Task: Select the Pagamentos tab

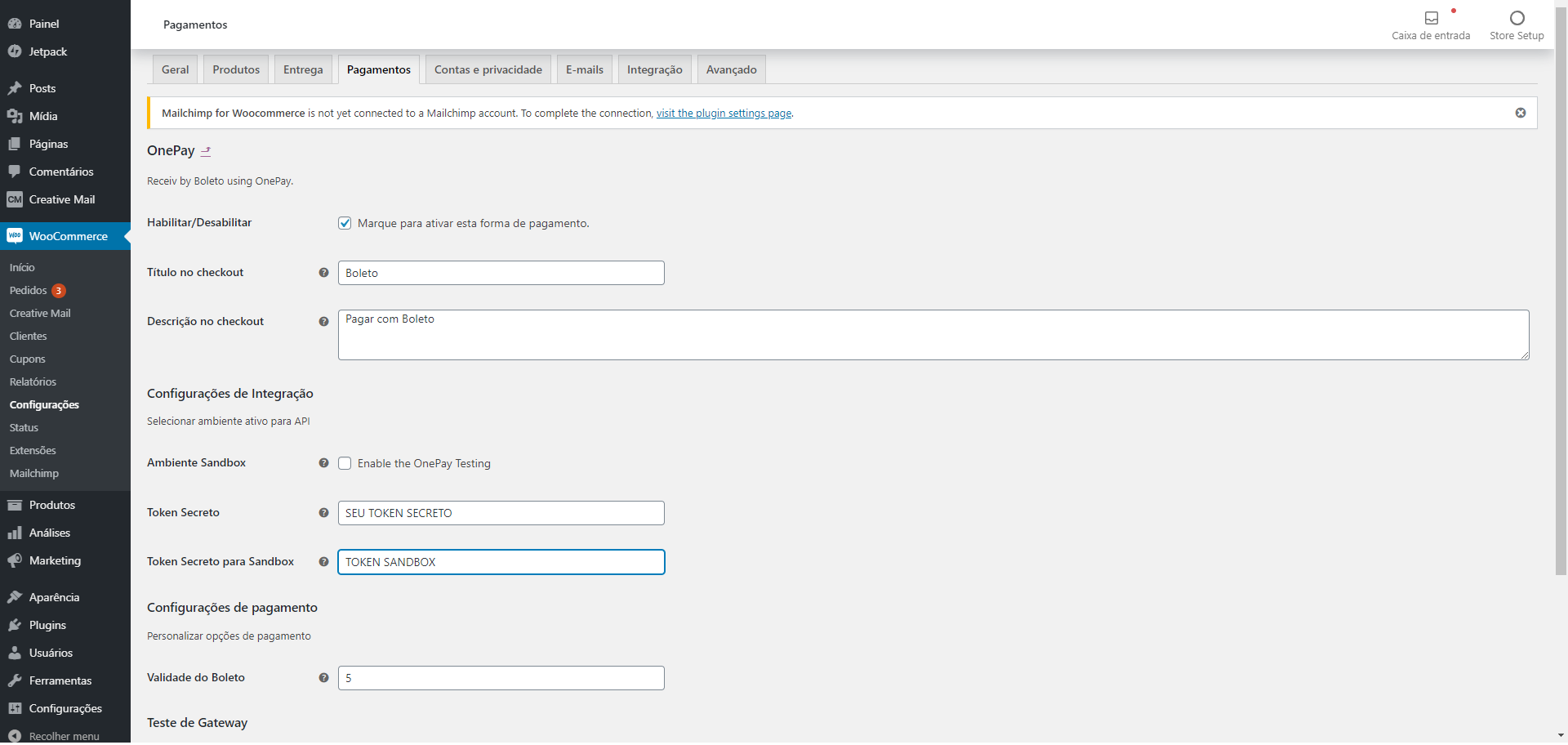Action: pyautogui.click(x=379, y=69)
